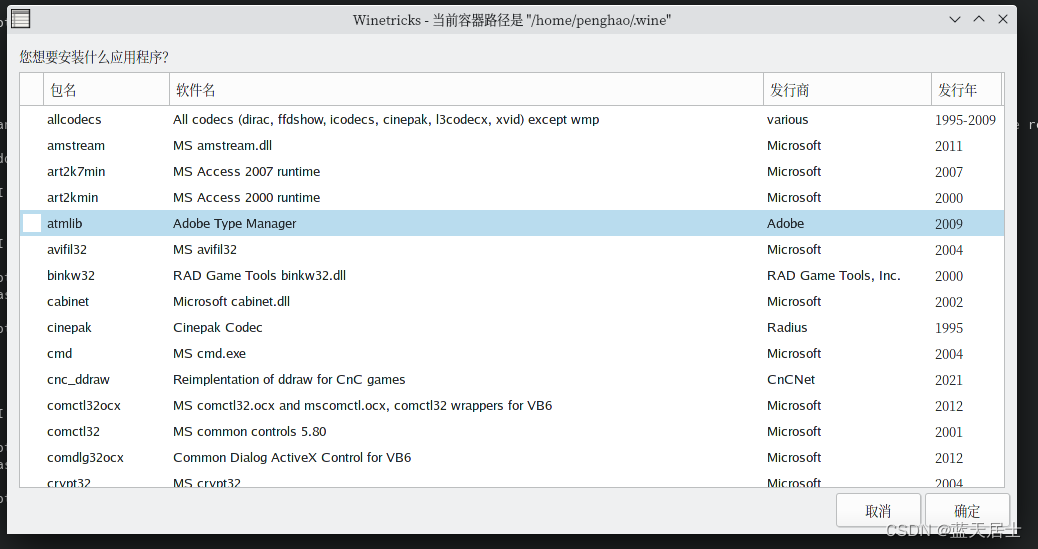Click year '2002' in cabinet row
The width and height of the screenshot is (1038, 549).
tap(949, 302)
